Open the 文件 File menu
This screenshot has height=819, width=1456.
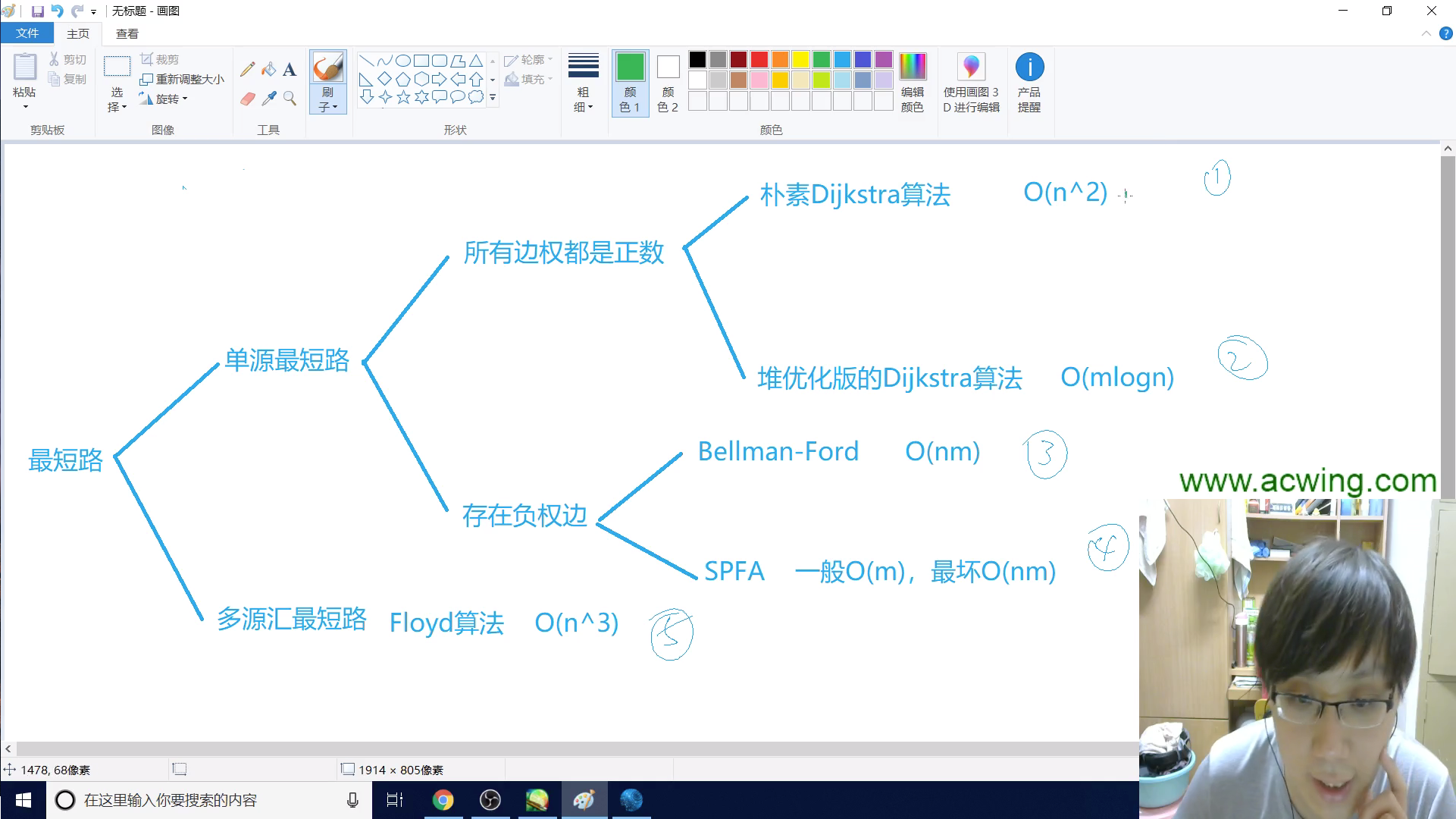tap(27, 33)
